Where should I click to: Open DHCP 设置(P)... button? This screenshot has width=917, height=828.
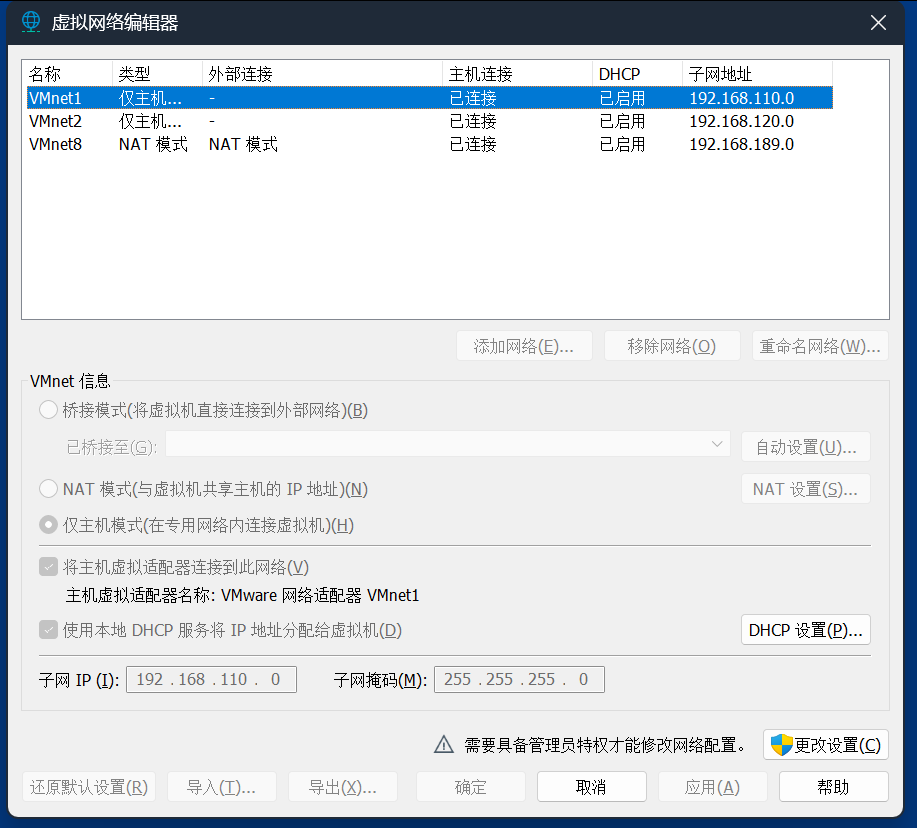[x=806, y=630]
